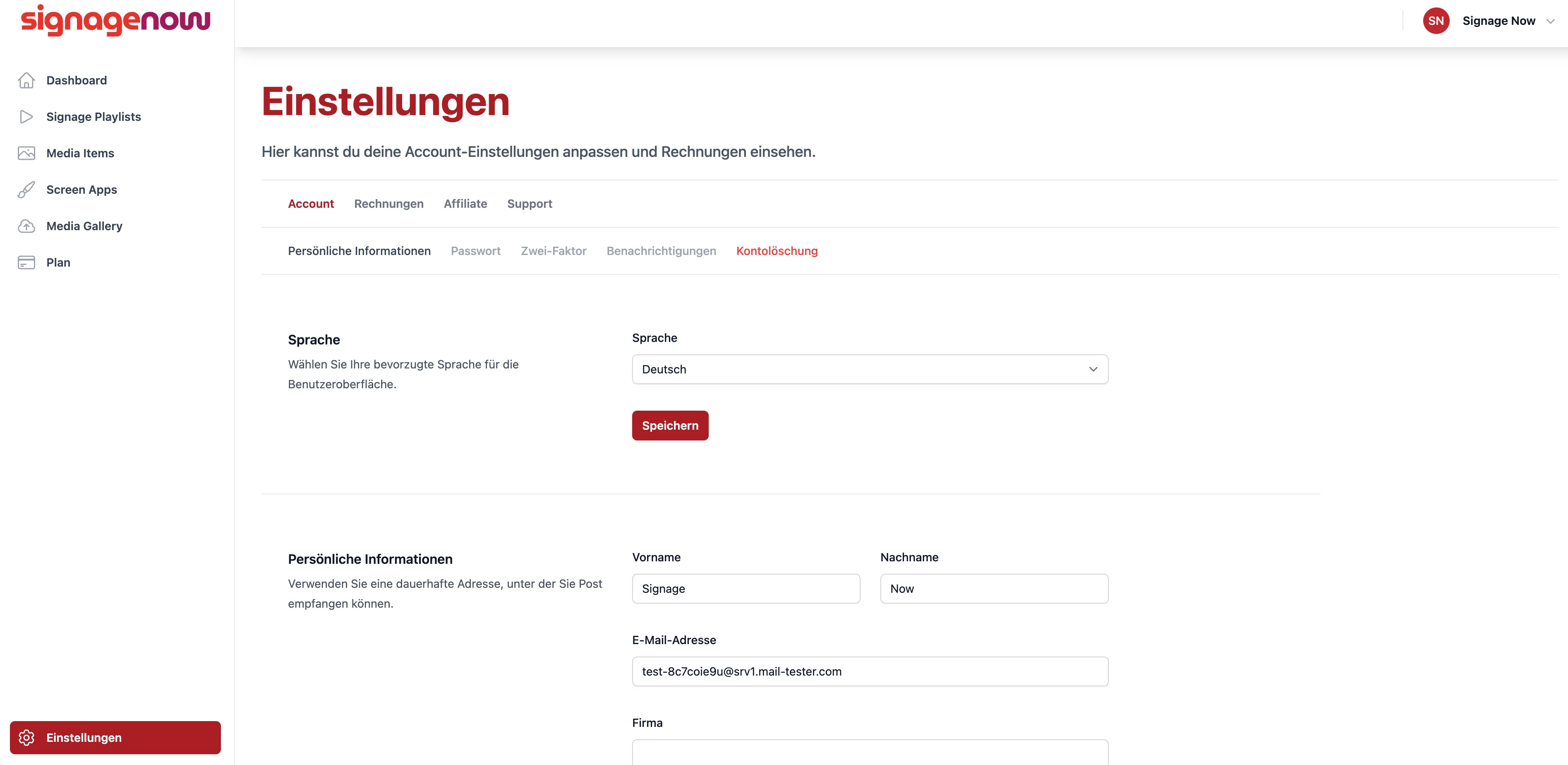Click the signagenow logo
This screenshot has height=765, width=1568.
116,21
